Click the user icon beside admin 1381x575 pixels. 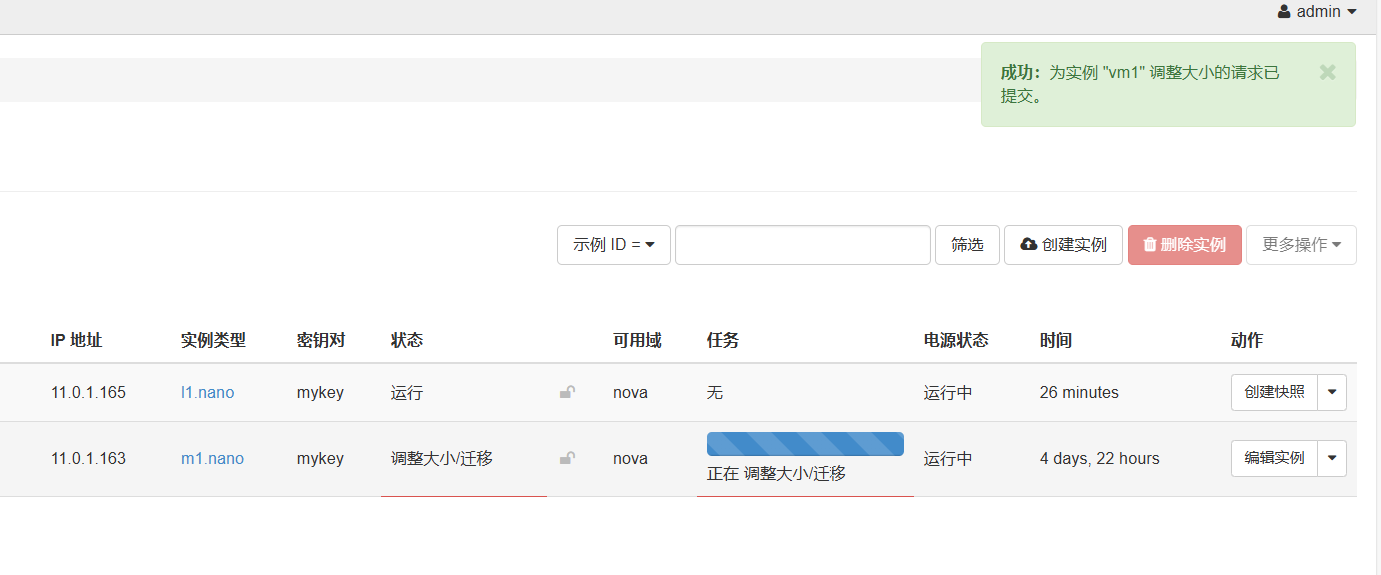[1284, 12]
